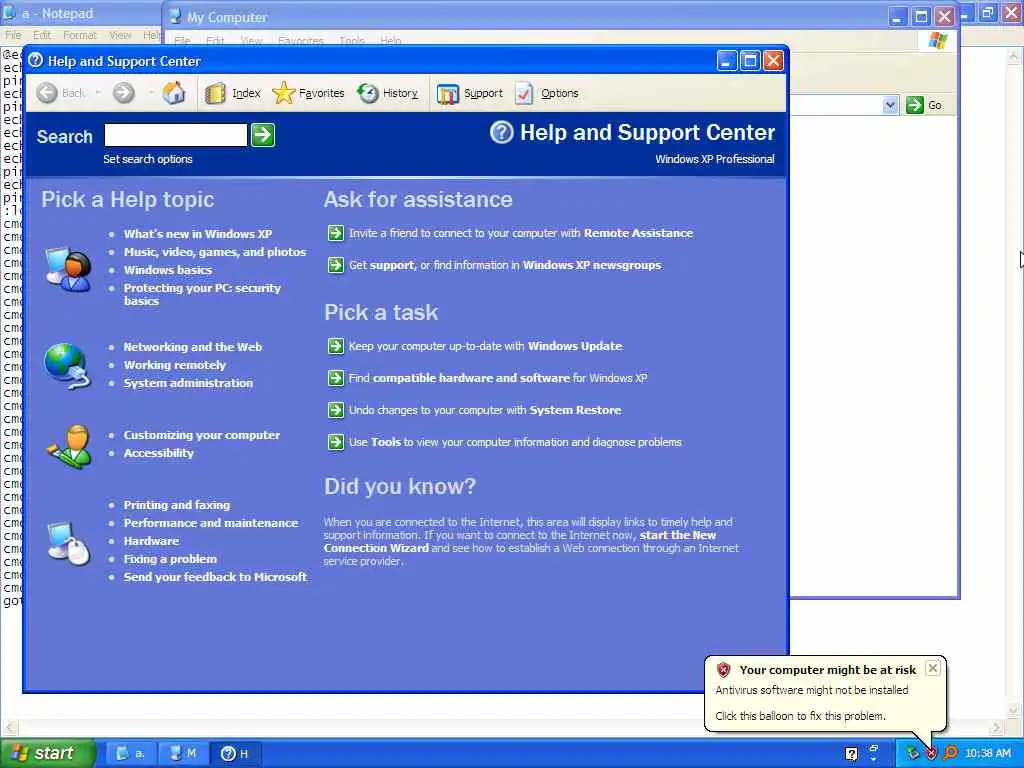1024x768 pixels.
Task: Open the Support toolbar button
Action: (470, 93)
